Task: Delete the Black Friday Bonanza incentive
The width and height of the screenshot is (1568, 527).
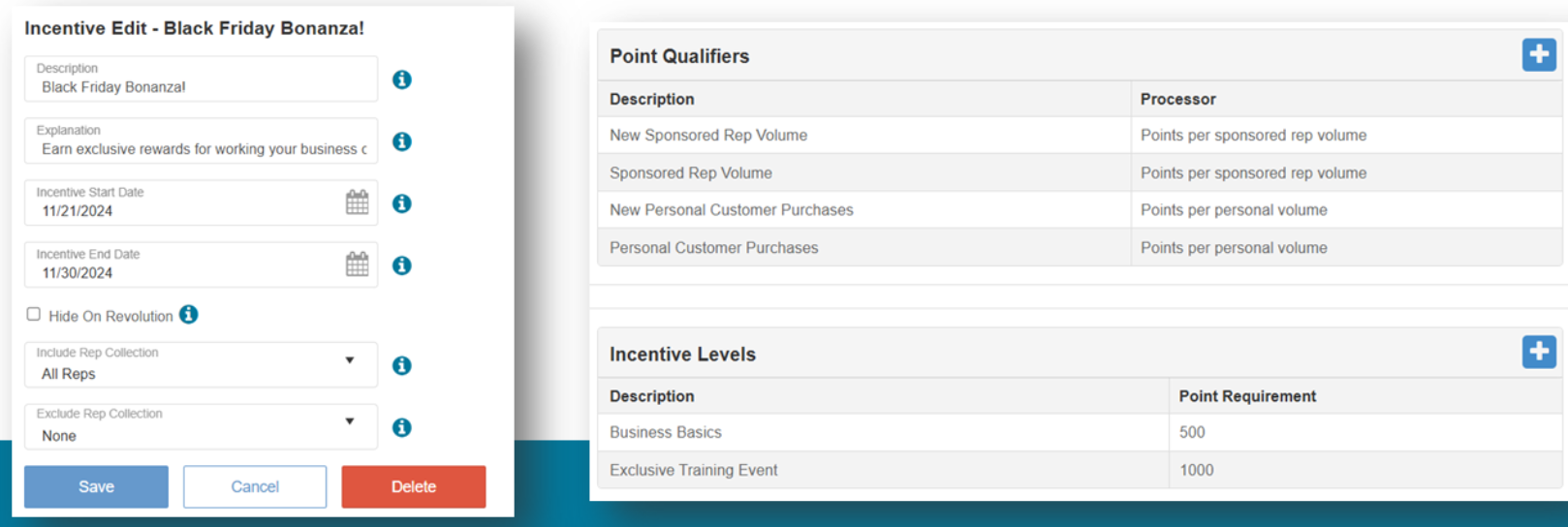Action: (x=413, y=486)
